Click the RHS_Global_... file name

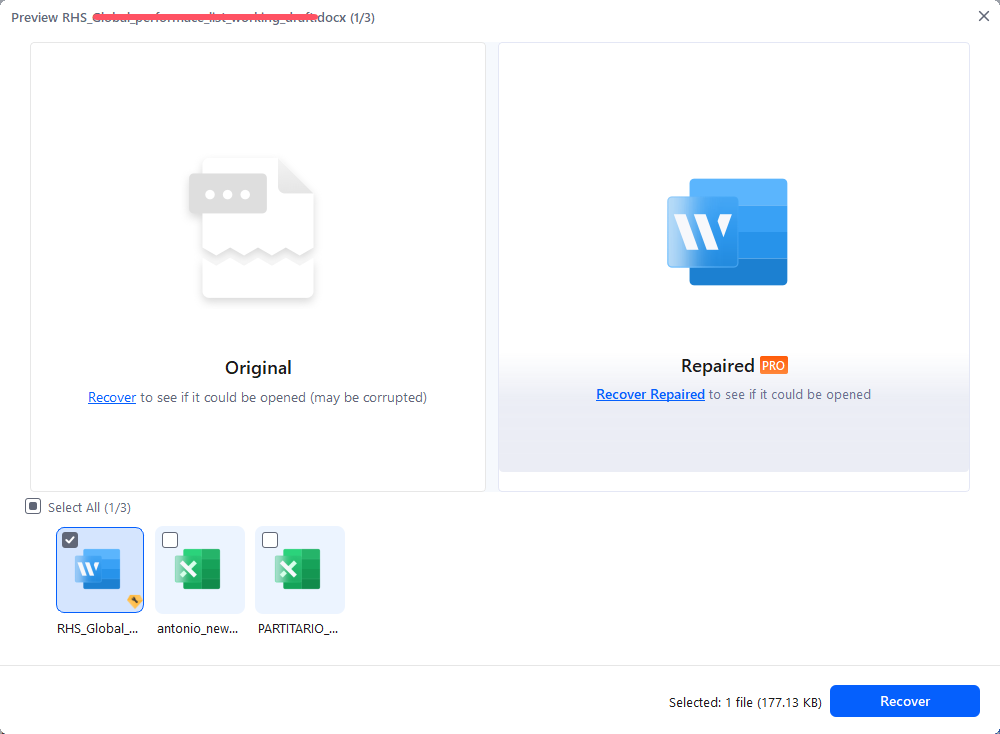pos(98,629)
